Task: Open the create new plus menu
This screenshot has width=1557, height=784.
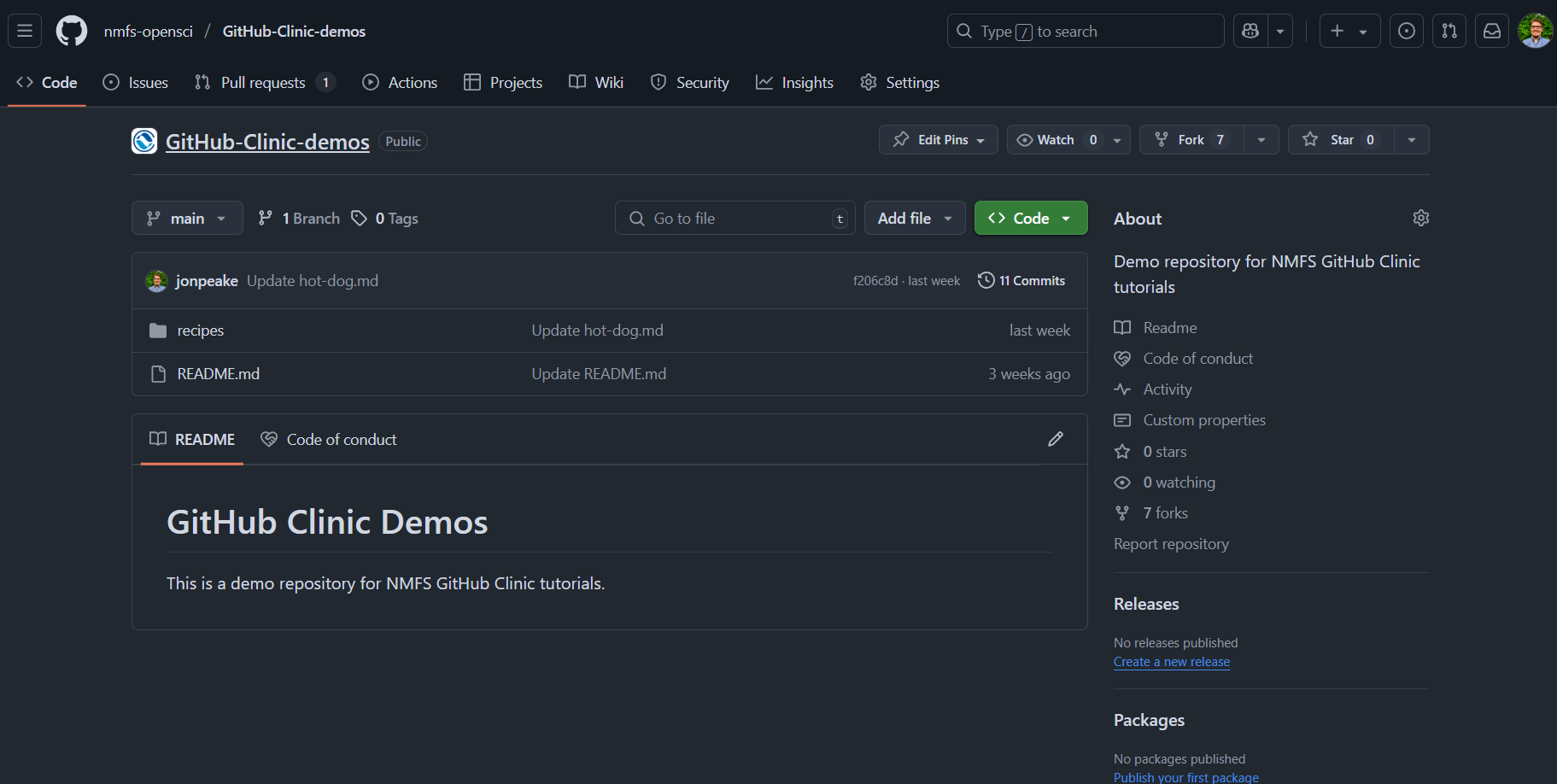Action: pyautogui.click(x=1349, y=31)
